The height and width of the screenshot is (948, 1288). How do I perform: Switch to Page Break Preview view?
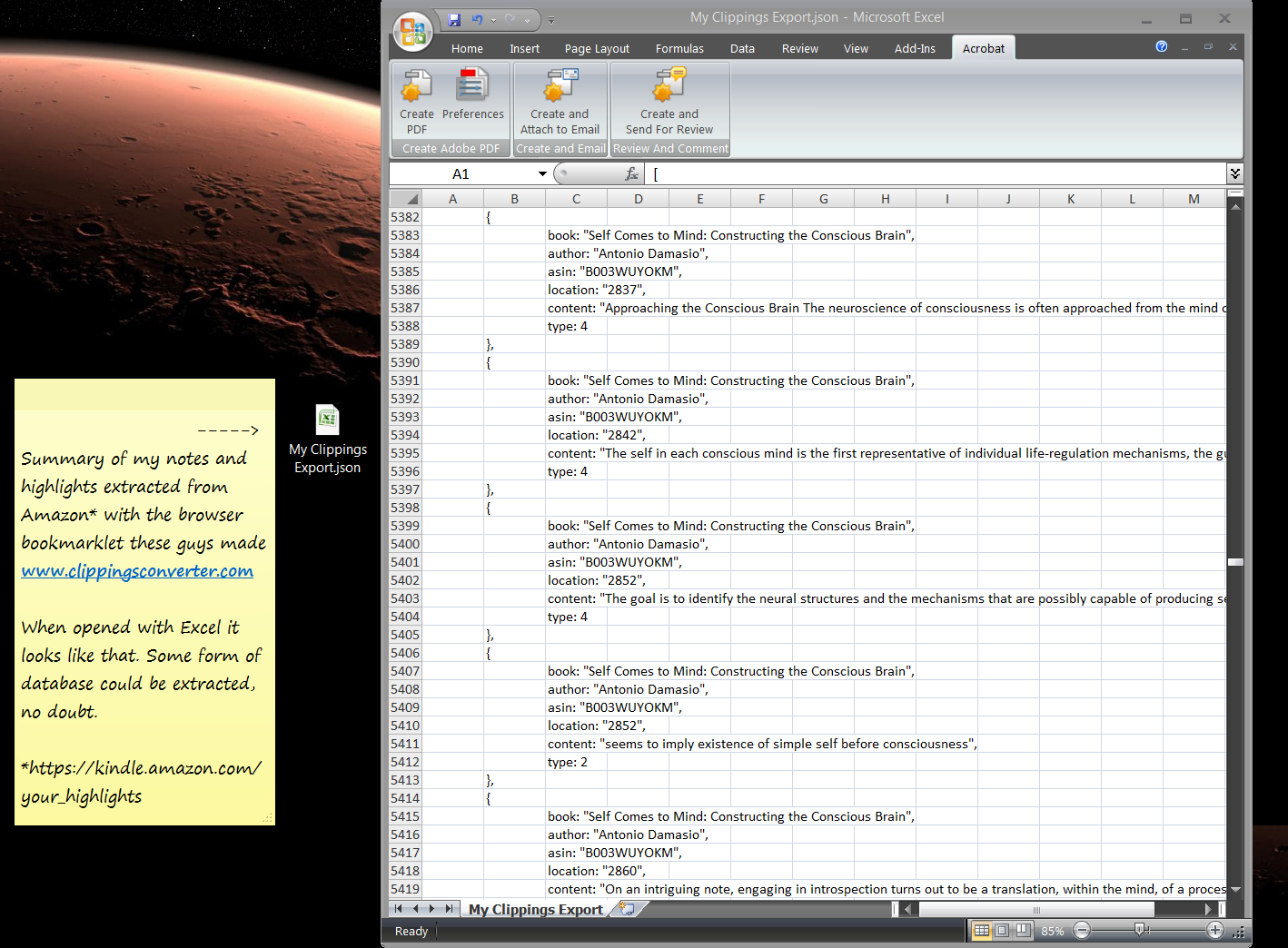tap(1023, 931)
